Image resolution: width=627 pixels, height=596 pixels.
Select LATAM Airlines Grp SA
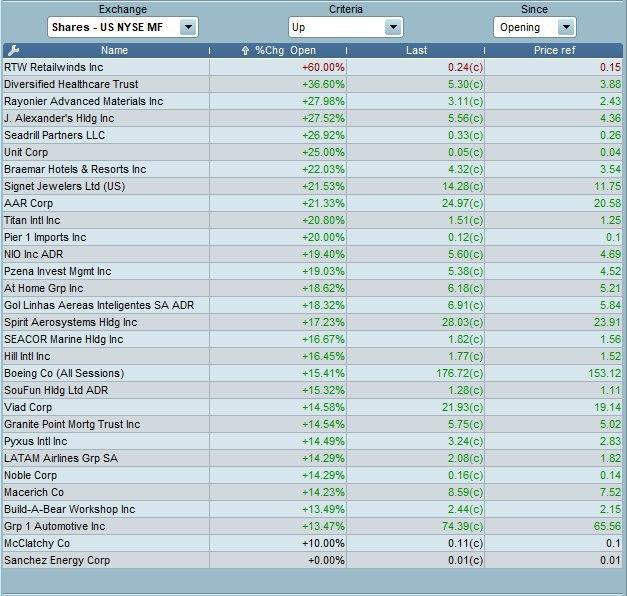[x=61, y=458]
